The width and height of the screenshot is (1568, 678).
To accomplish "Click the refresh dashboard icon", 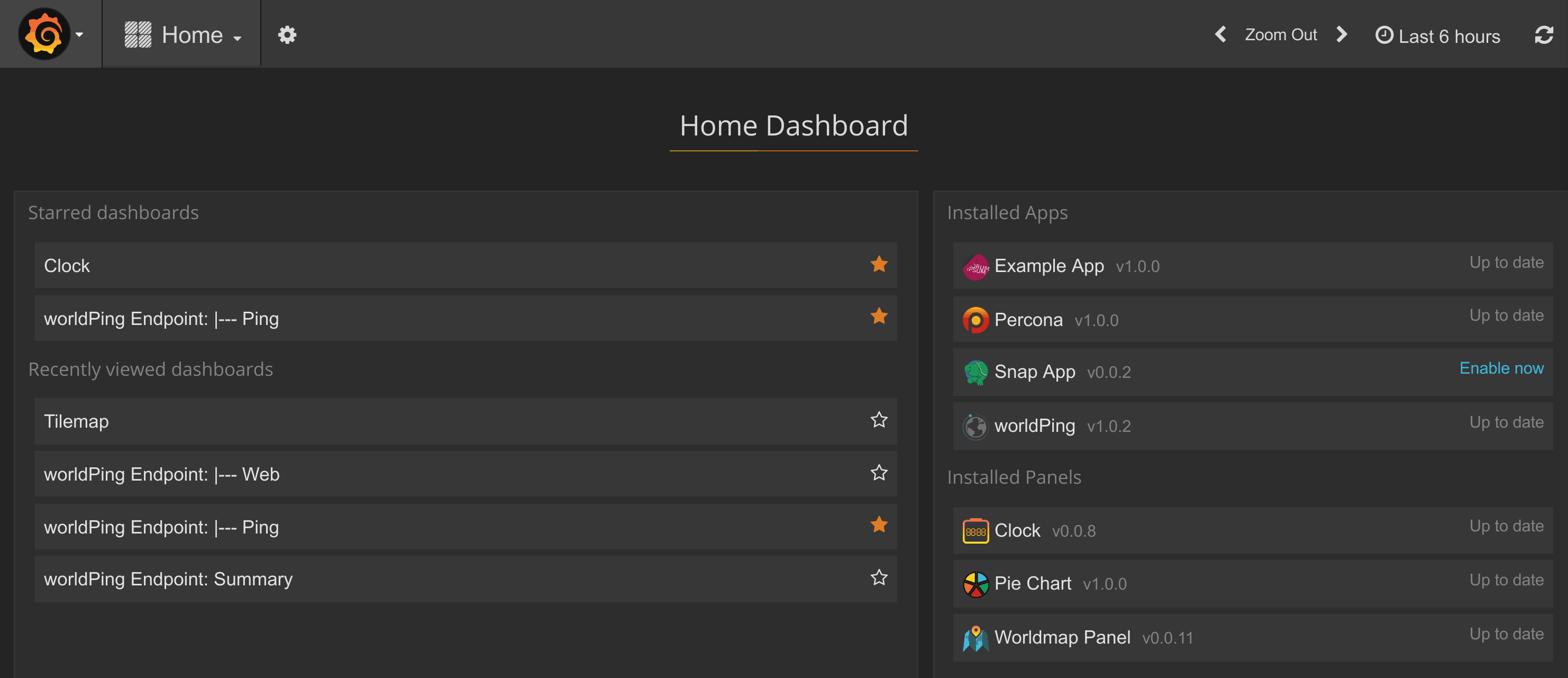I will tap(1543, 35).
